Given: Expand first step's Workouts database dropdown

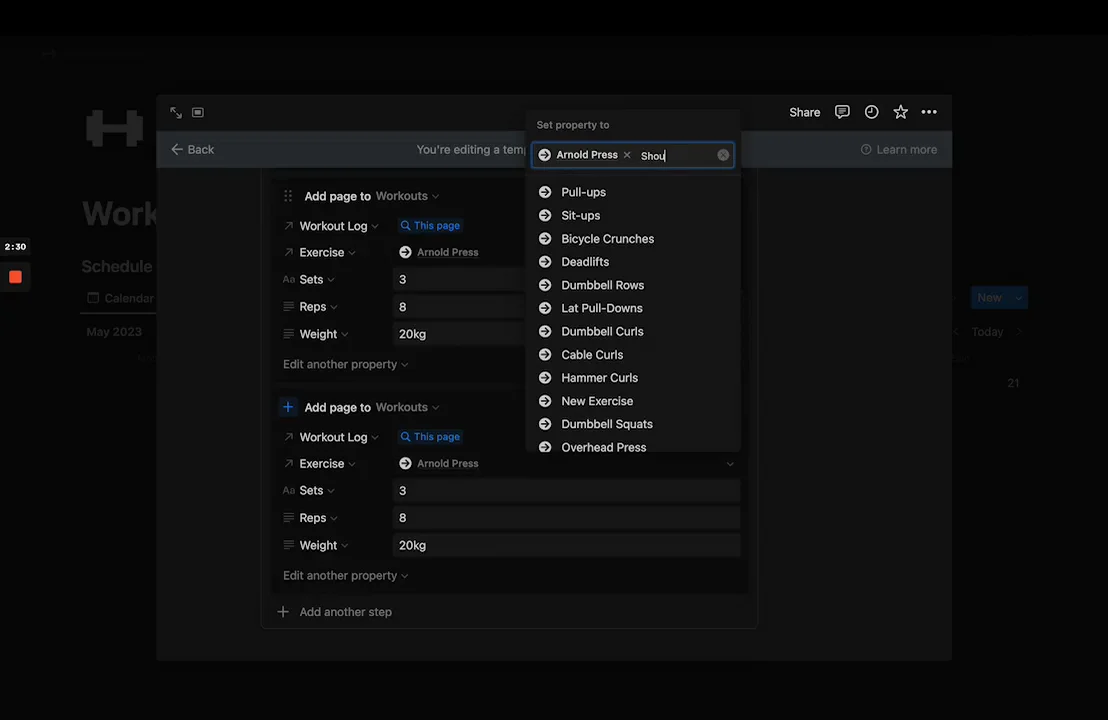Looking at the screenshot, I should (x=407, y=196).
